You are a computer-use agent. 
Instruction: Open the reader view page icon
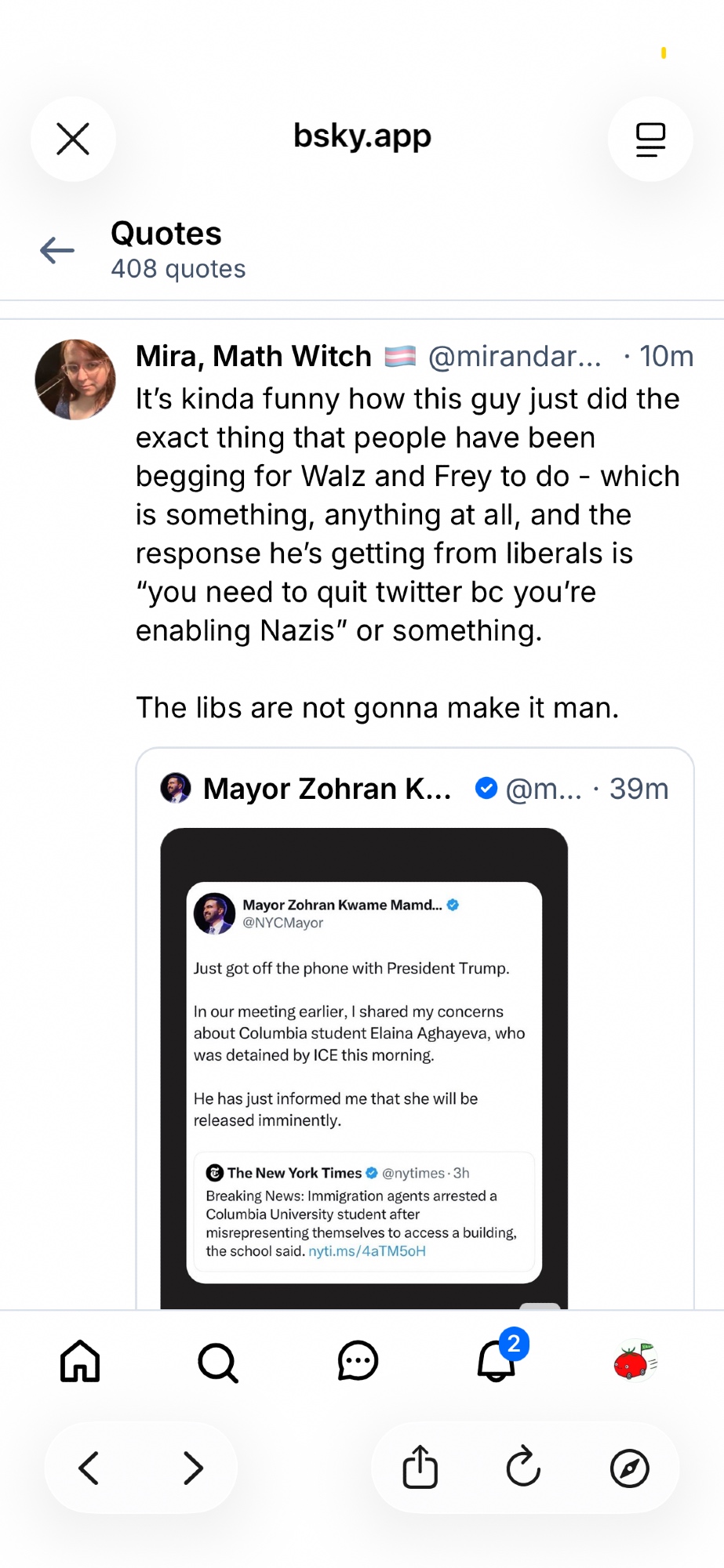[650, 139]
